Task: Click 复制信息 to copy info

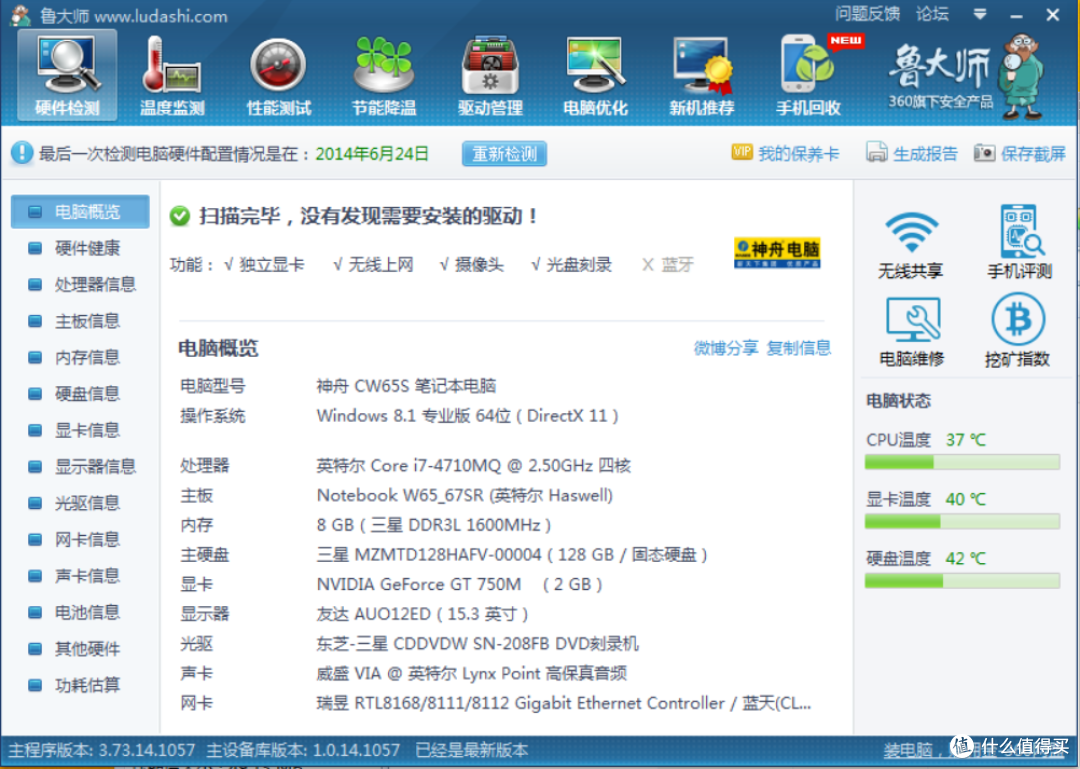Action: [x=798, y=348]
